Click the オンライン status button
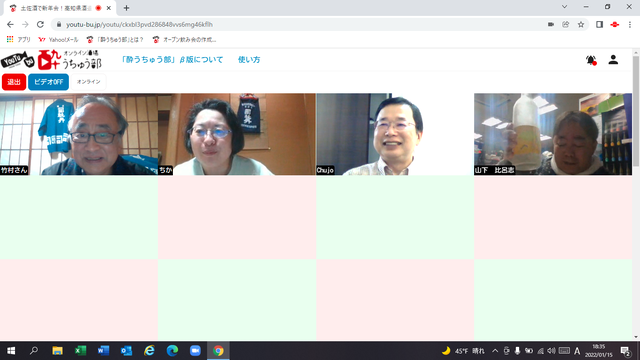 tap(89, 82)
